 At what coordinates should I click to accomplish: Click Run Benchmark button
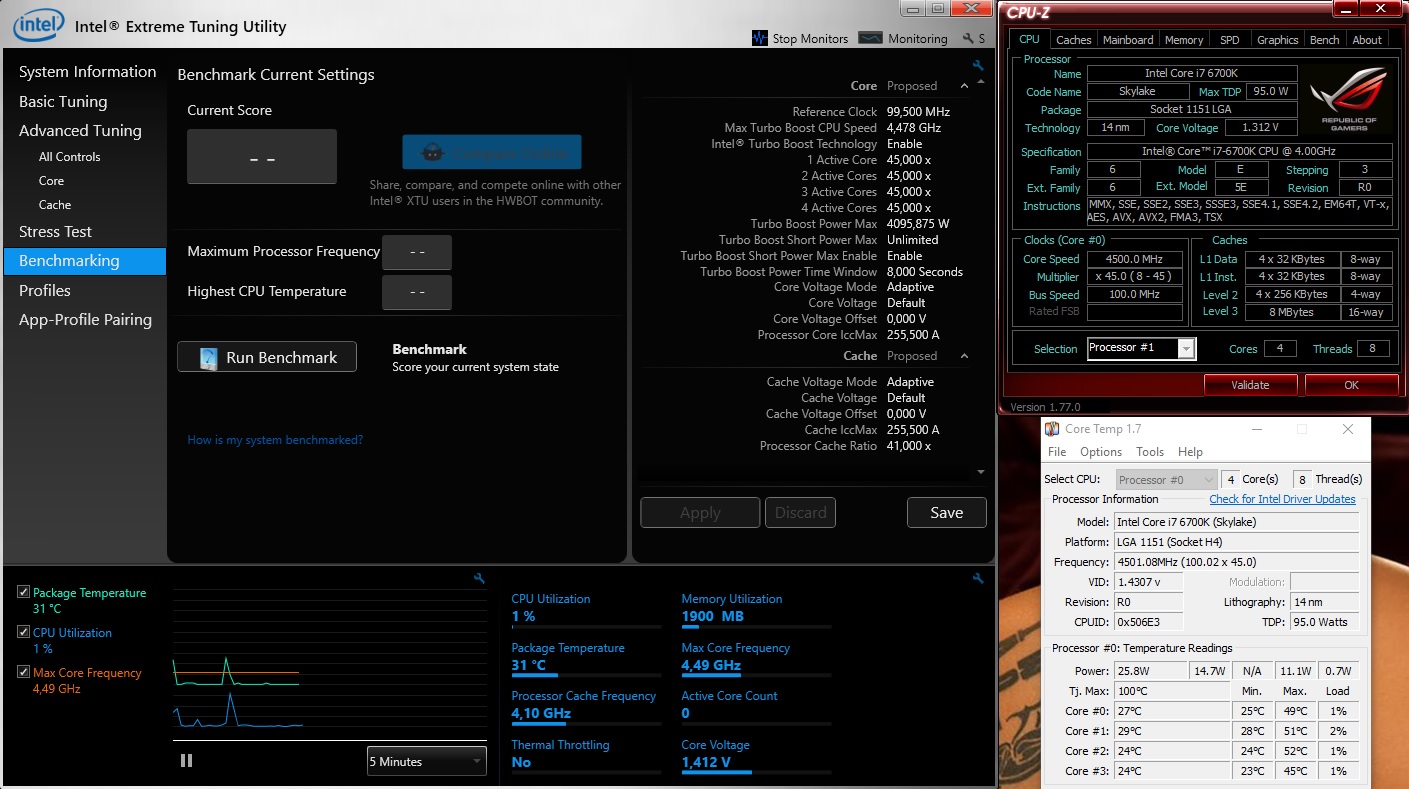tap(267, 357)
